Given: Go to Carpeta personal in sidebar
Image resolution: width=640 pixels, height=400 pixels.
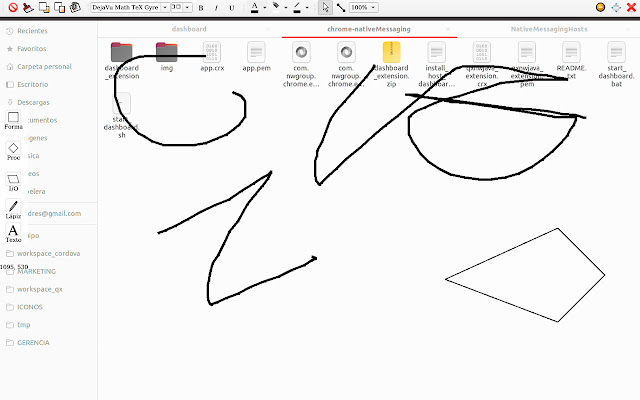Looking at the screenshot, I should click(43, 65).
